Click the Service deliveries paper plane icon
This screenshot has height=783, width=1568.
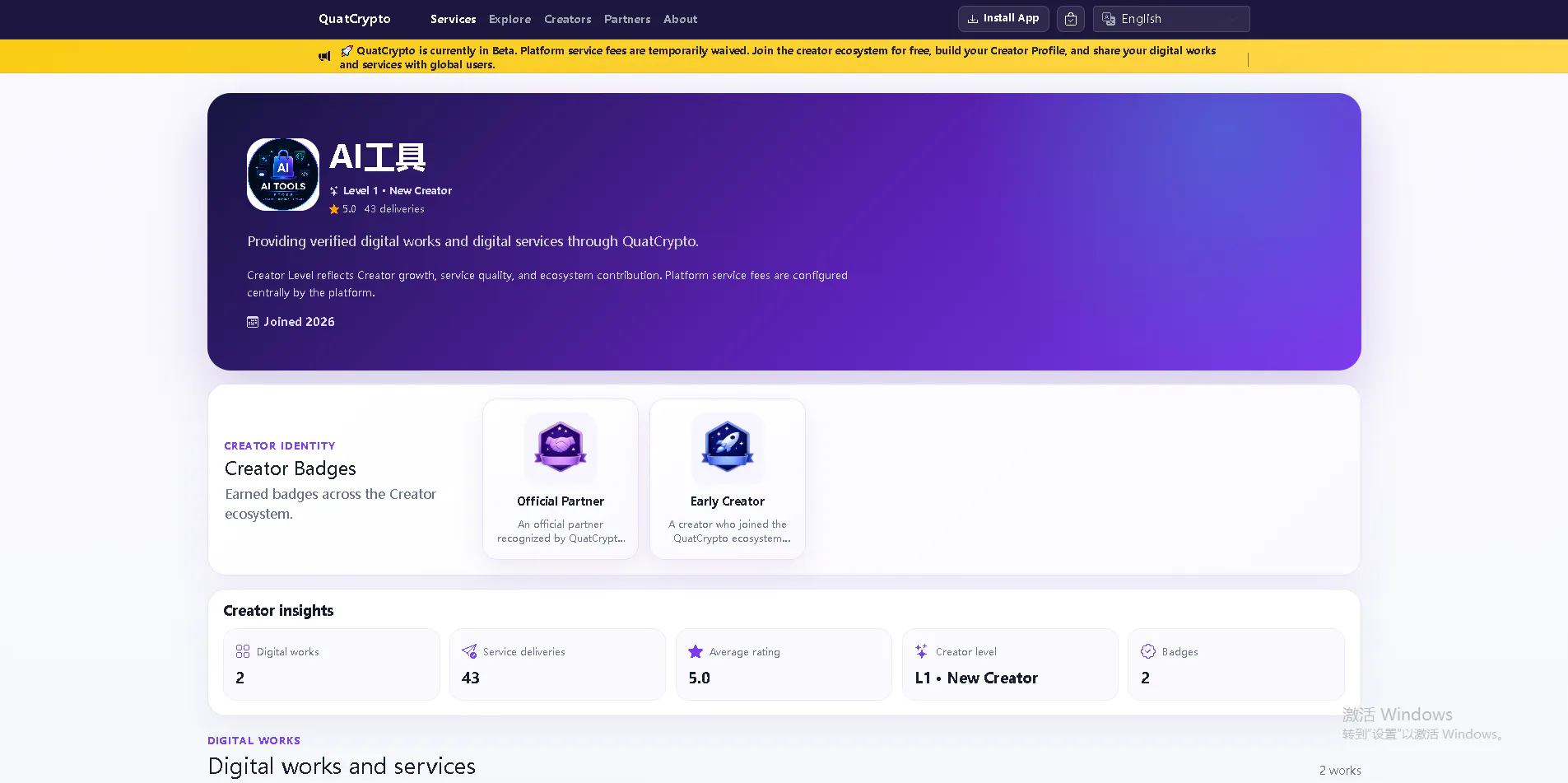[469, 651]
